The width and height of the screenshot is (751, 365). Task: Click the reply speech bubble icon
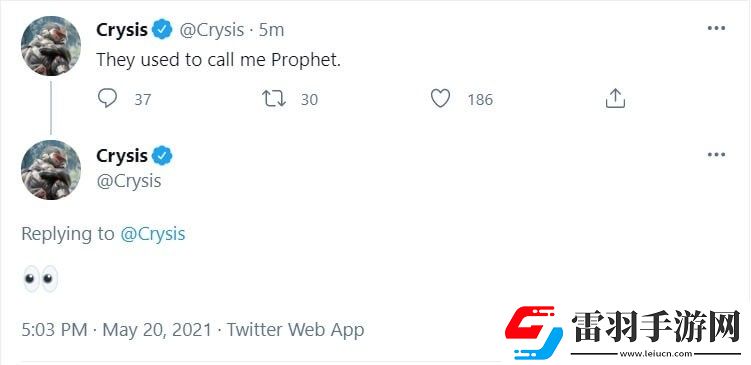(107, 99)
